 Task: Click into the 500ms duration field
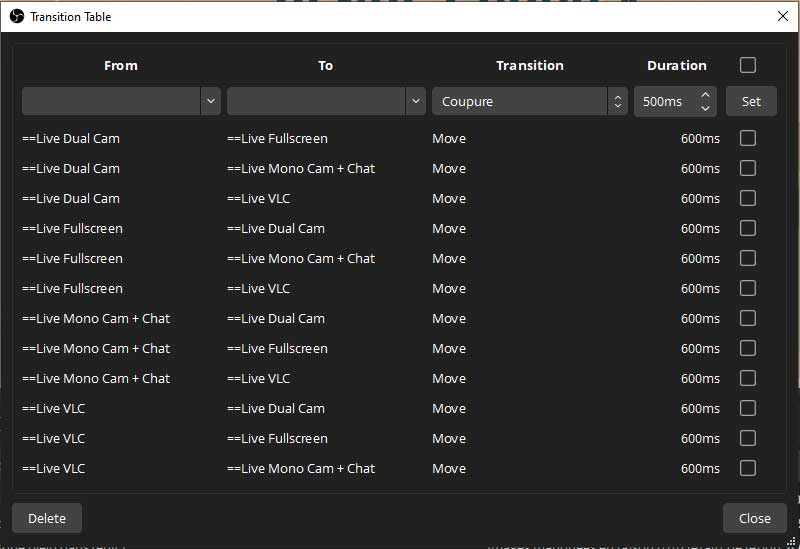[664, 101]
